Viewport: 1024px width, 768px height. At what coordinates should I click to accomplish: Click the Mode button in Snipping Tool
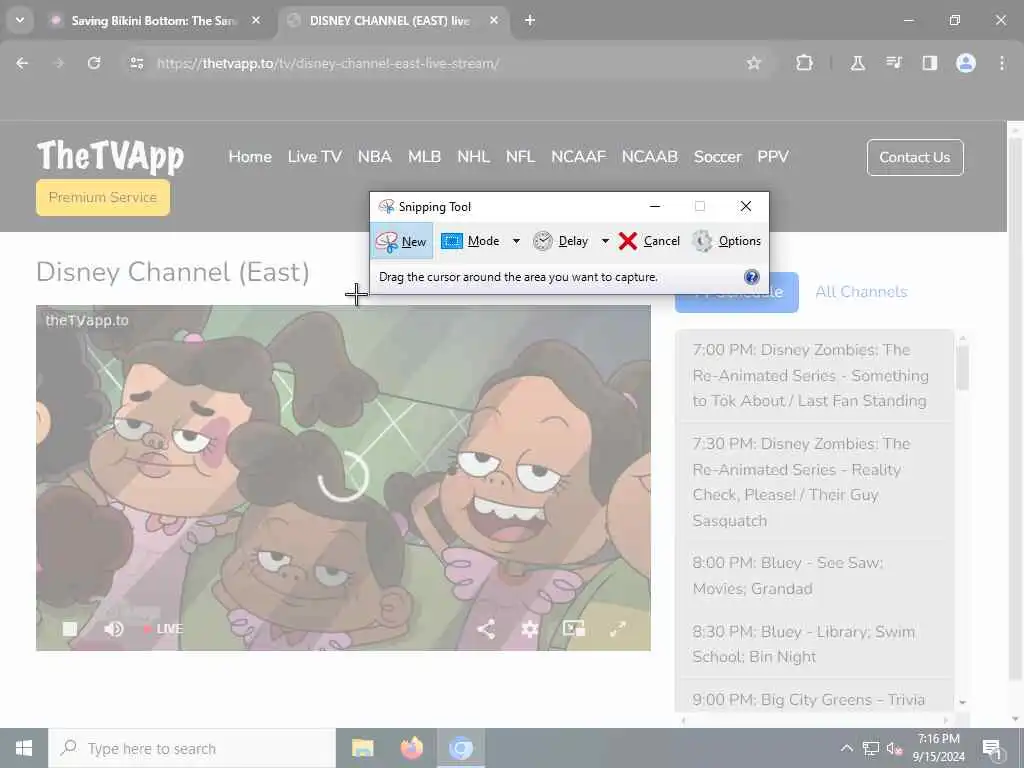click(472, 241)
